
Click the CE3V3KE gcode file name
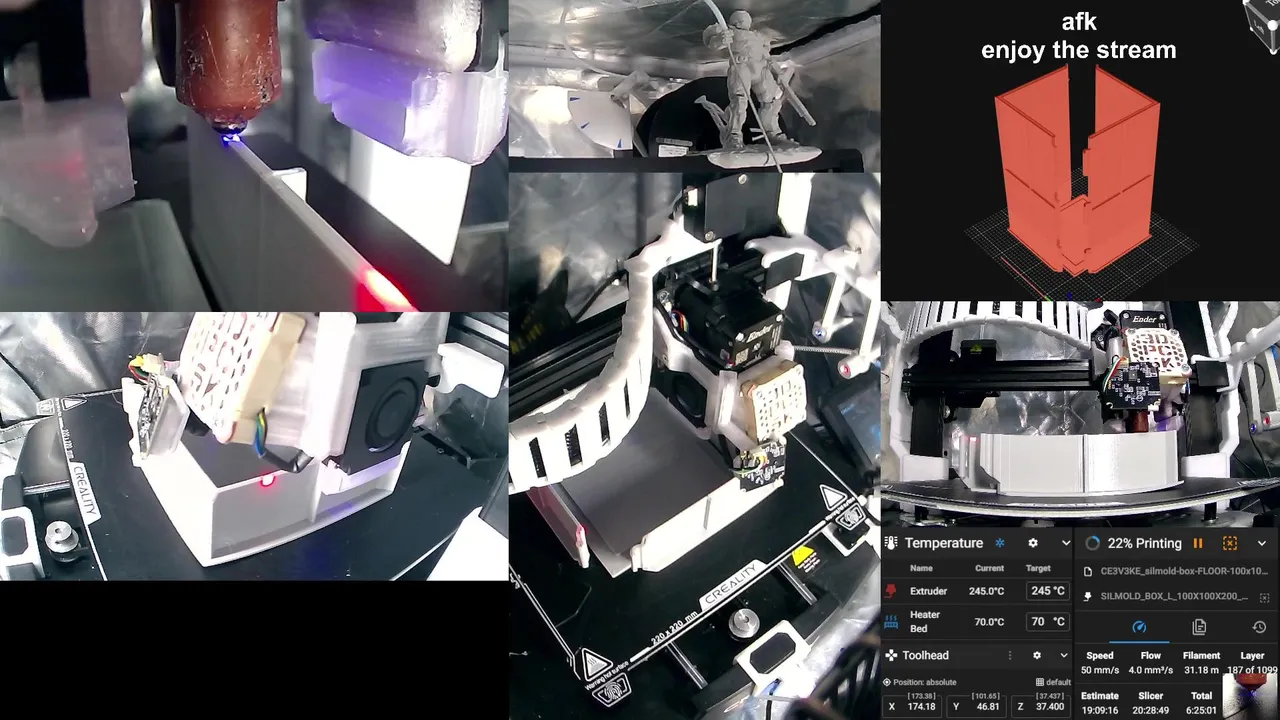pos(1183,572)
